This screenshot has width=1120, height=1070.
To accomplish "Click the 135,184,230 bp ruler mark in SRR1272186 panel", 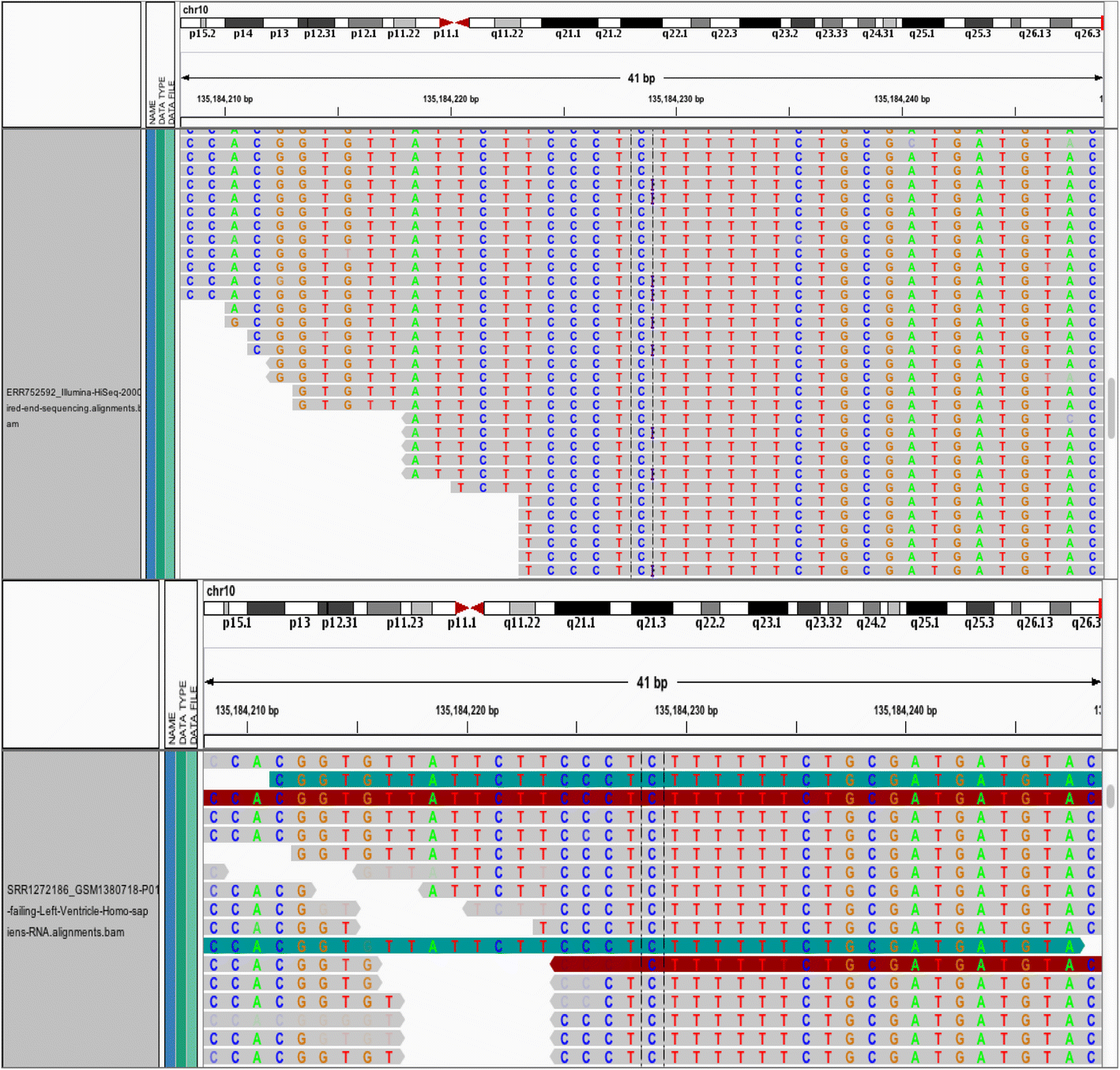I will [686, 710].
